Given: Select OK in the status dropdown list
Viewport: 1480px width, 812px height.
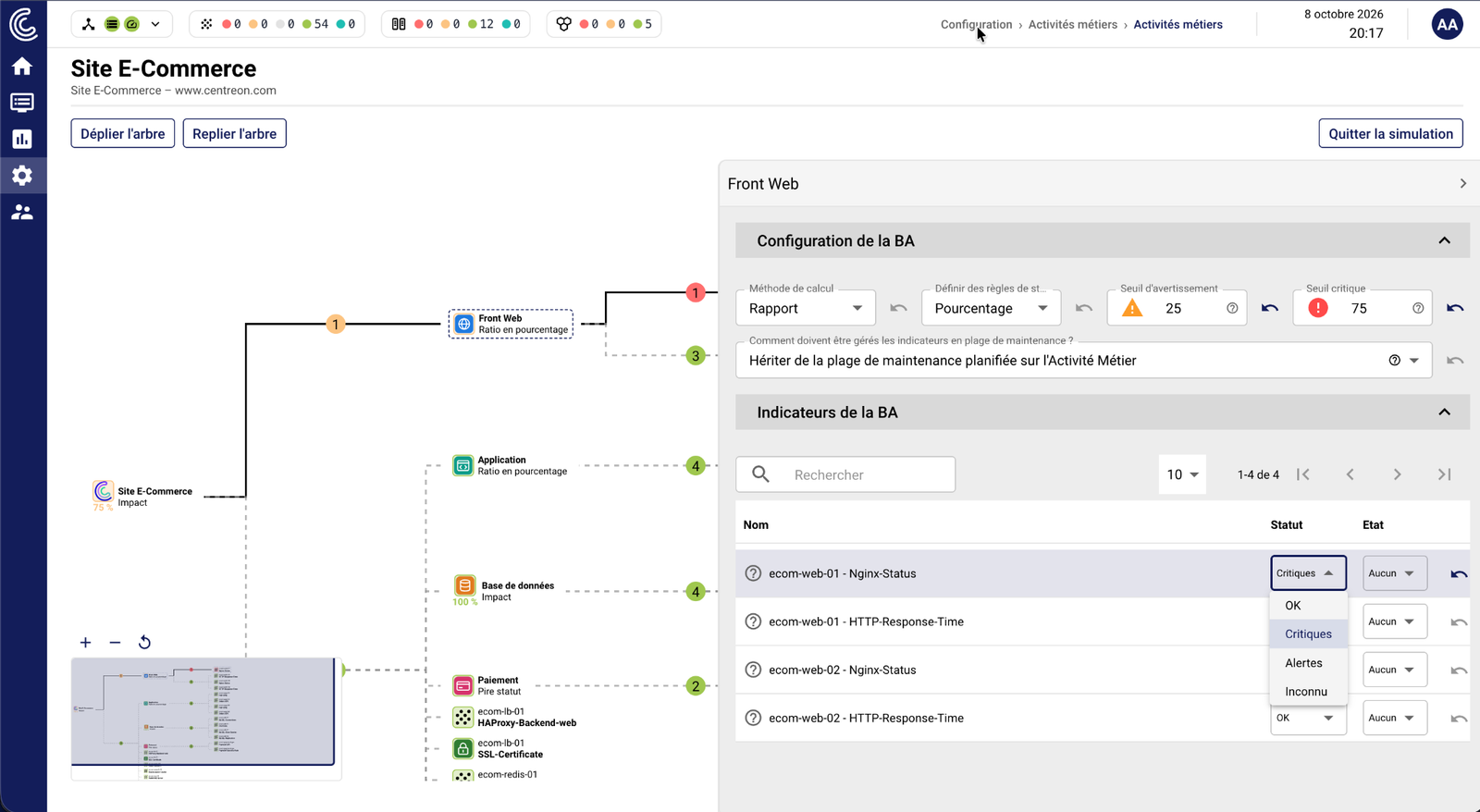Looking at the screenshot, I should pos(1308,605).
